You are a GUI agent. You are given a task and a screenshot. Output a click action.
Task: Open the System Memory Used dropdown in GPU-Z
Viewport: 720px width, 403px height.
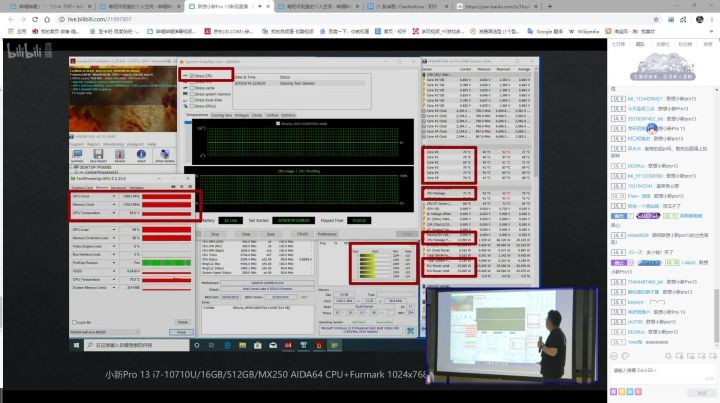tap(114, 287)
